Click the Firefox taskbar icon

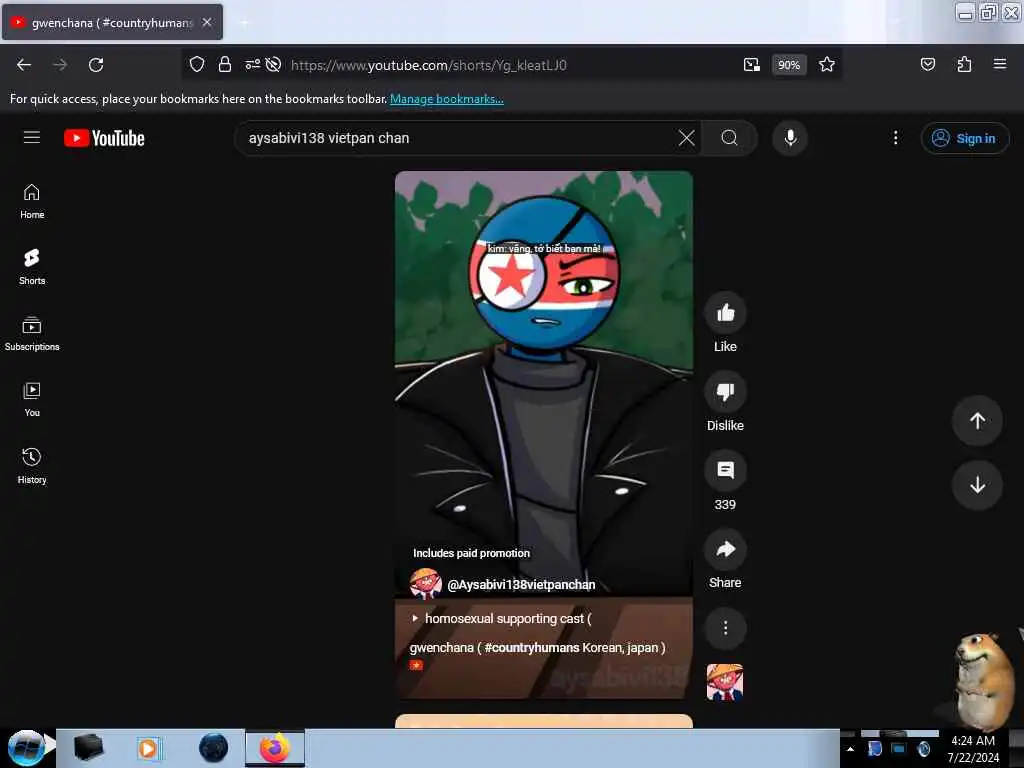[274, 748]
